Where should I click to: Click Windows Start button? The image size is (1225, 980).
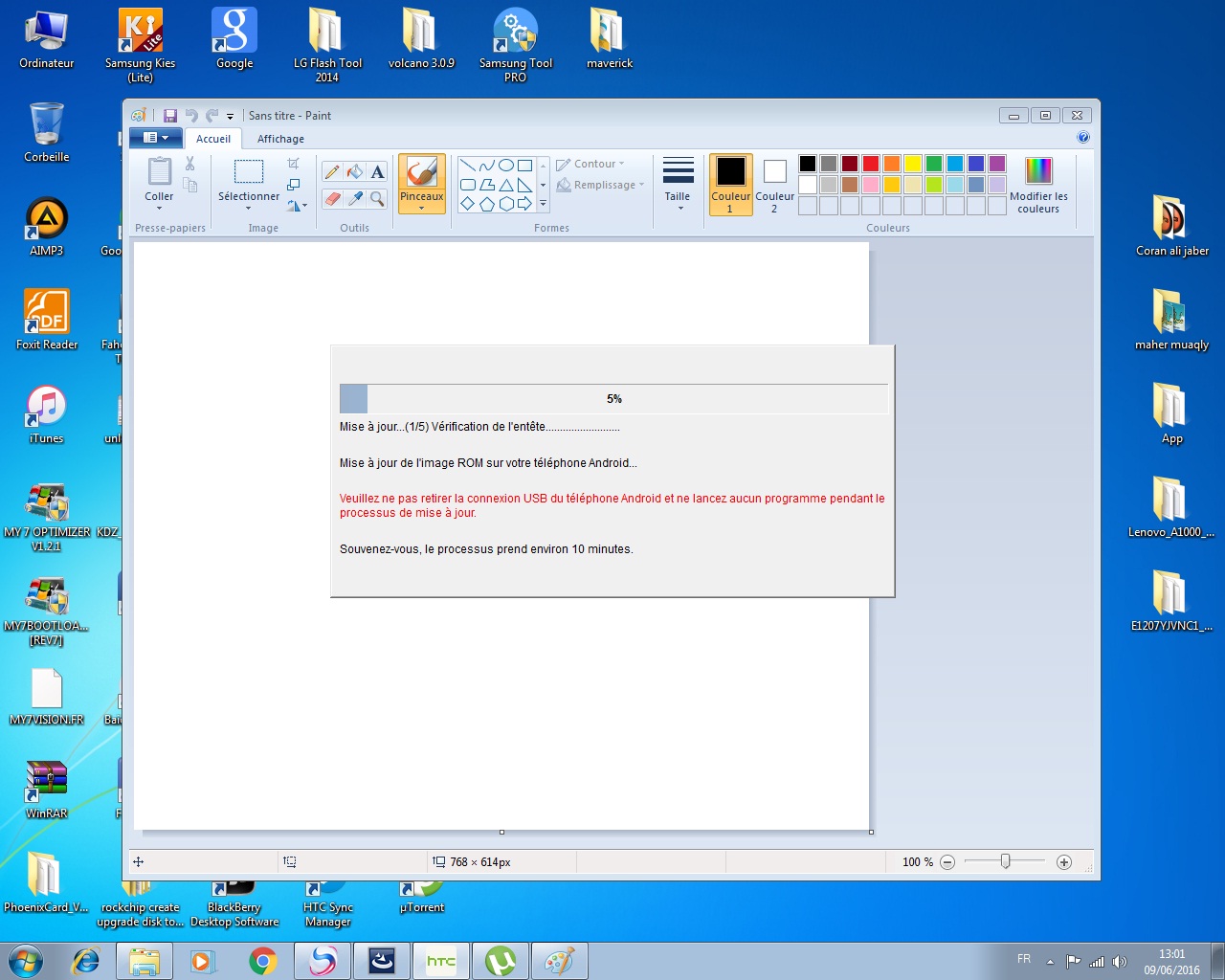(x=26, y=961)
